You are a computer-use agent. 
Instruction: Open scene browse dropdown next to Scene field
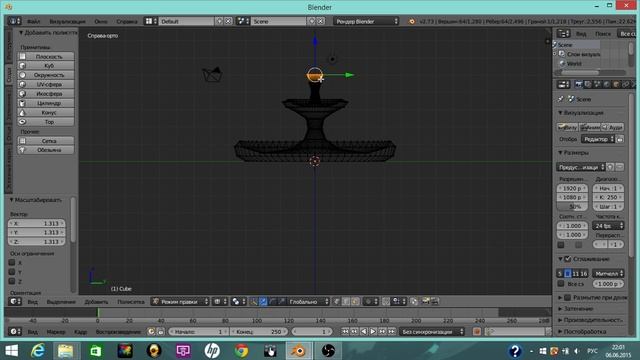(x=243, y=21)
